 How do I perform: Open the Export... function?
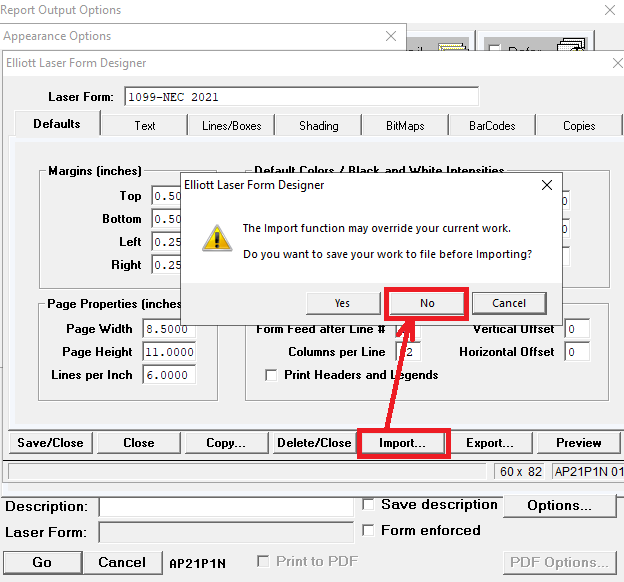490,443
